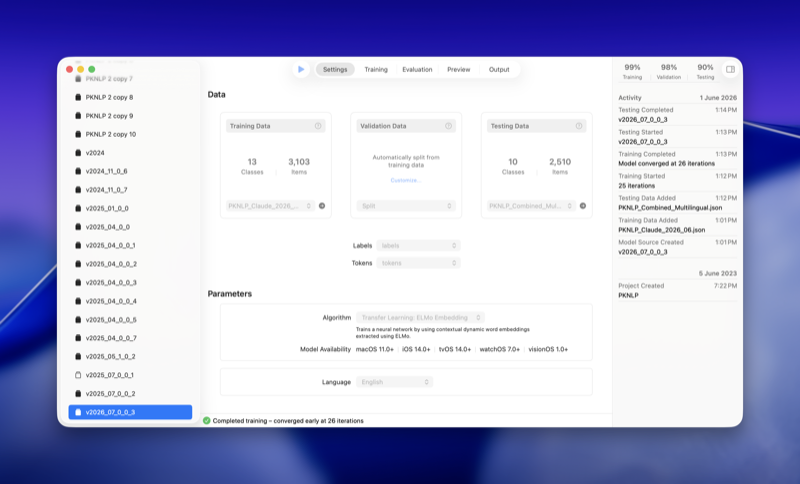The image size is (800, 484).
Task: Click Model converged at 26 iterations entry
Action: 678,159
